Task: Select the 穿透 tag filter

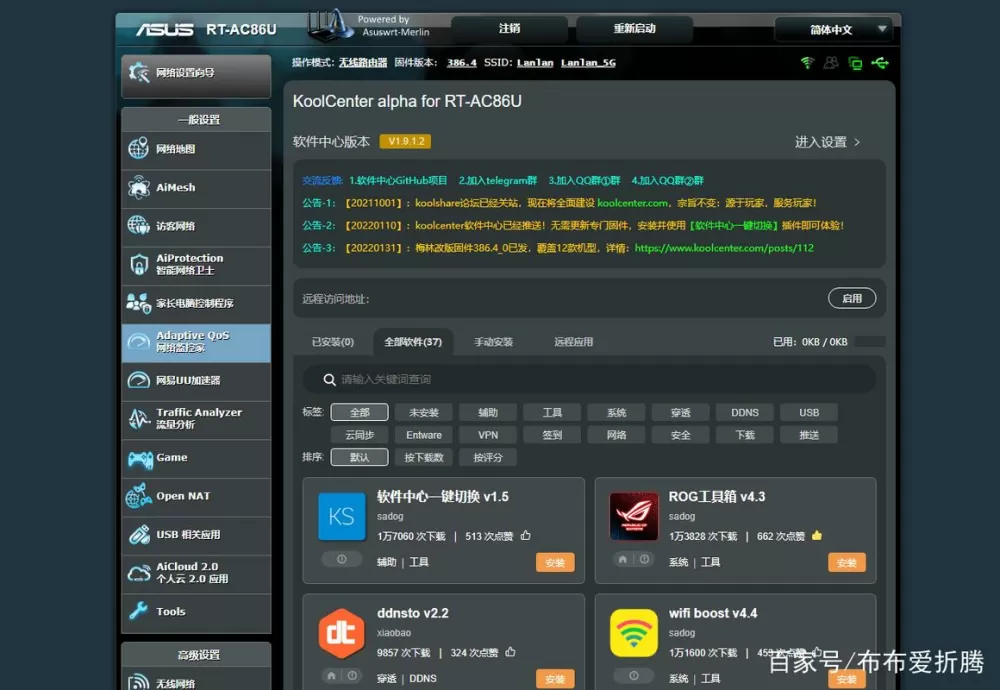Action: tap(680, 413)
